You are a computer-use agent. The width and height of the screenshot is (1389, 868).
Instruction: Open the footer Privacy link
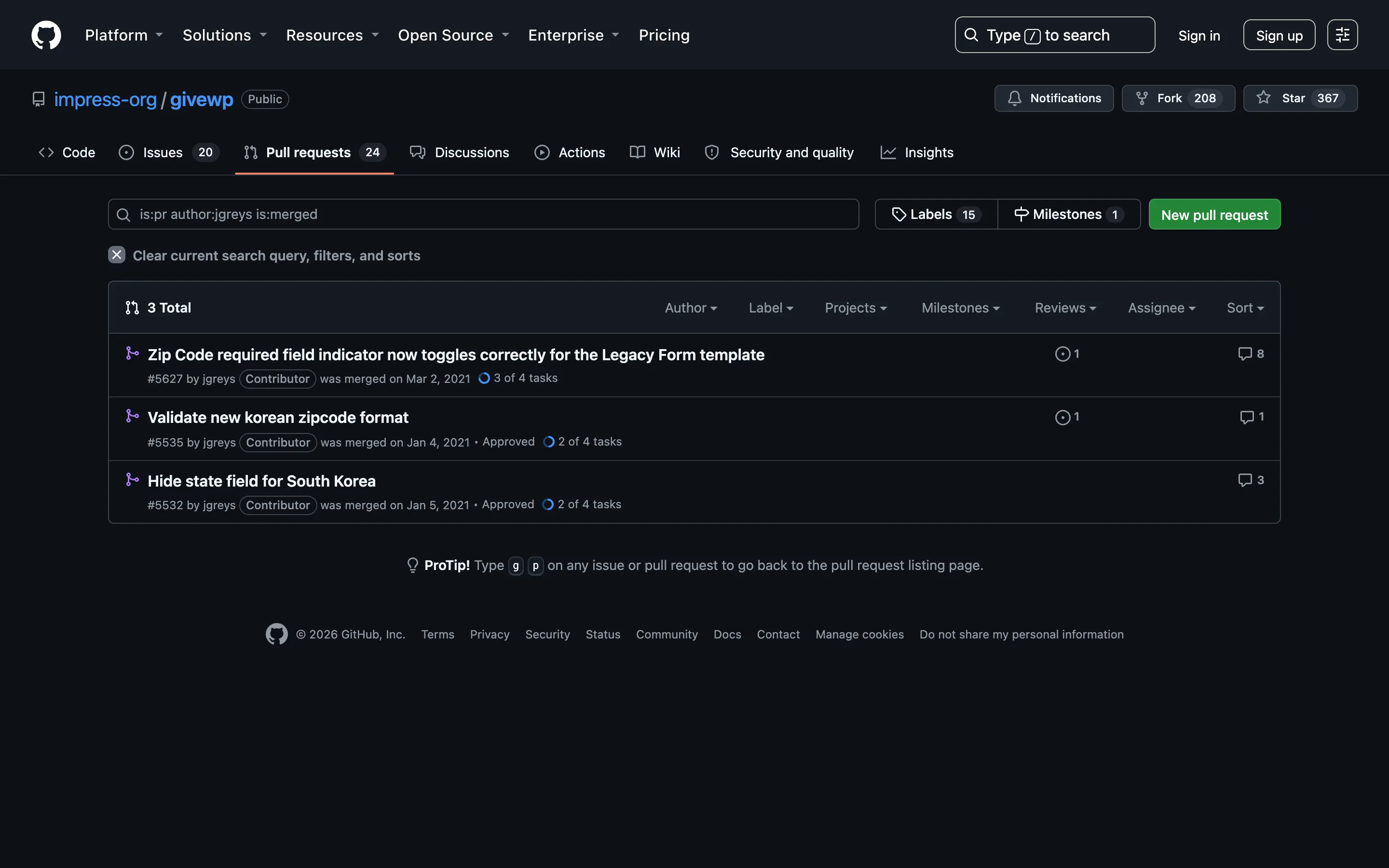pos(490,634)
